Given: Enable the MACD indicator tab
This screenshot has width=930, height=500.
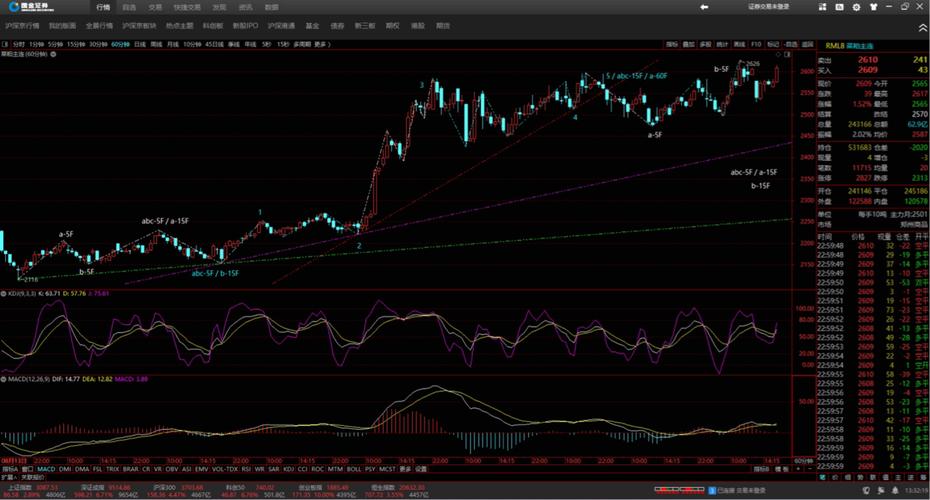Looking at the screenshot, I should click(46, 468).
